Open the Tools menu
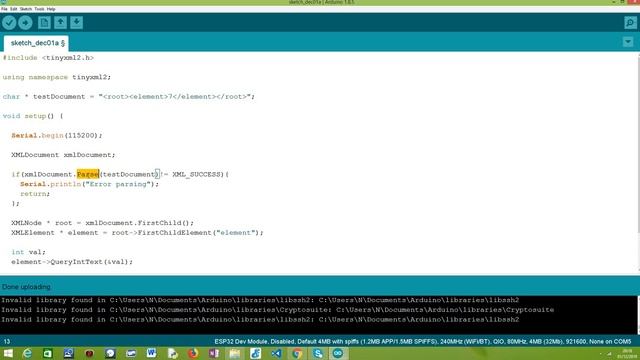 (x=39, y=9)
